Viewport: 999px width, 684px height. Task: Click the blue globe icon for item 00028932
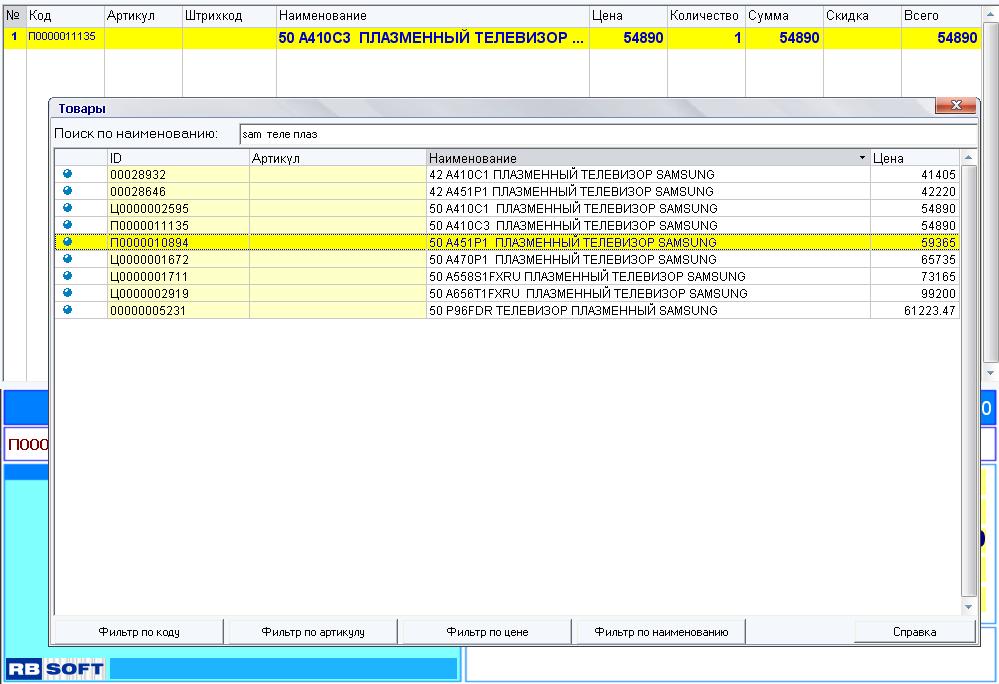click(x=67, y=174)
